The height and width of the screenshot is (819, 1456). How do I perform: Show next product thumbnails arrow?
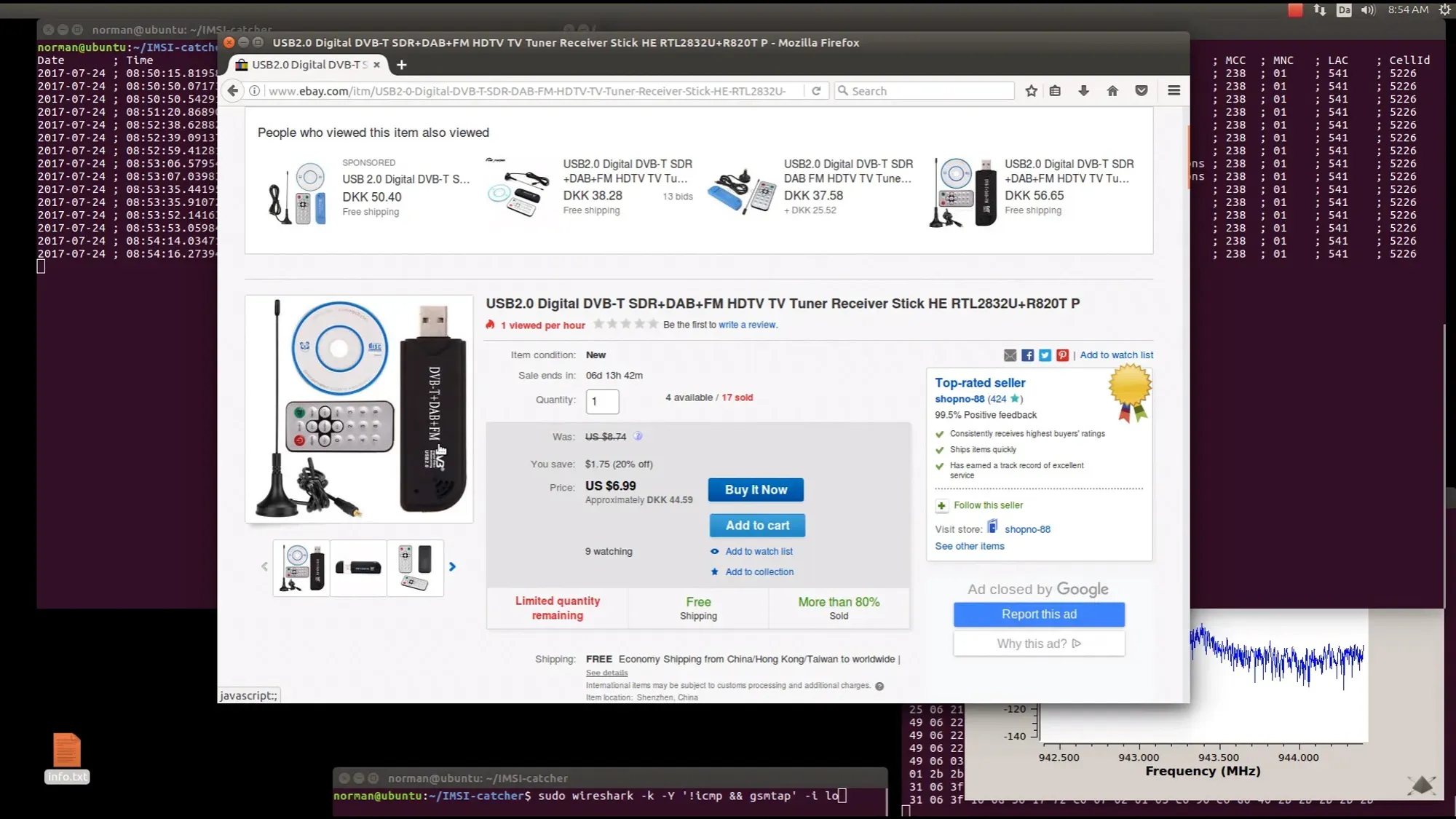coord(452,566)
